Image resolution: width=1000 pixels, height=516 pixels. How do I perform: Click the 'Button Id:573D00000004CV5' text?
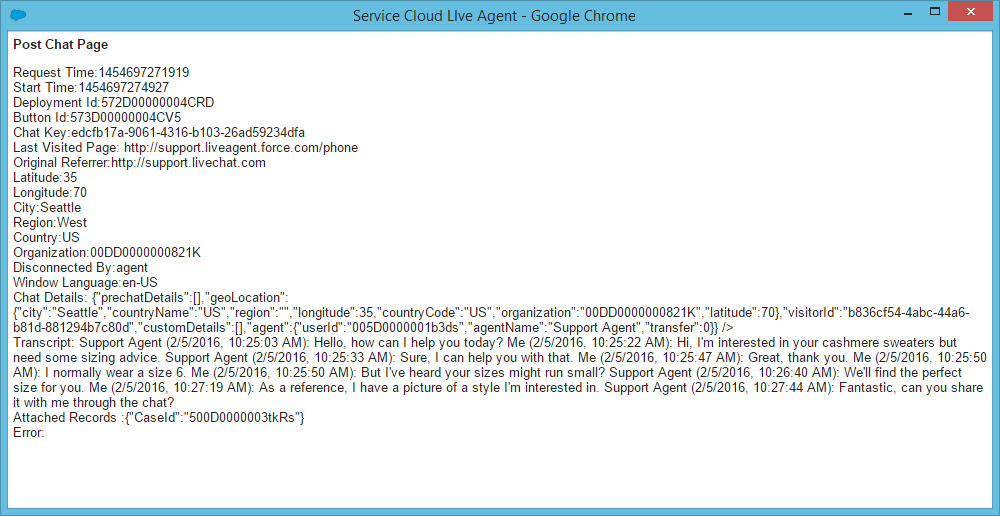coord(97,118)
